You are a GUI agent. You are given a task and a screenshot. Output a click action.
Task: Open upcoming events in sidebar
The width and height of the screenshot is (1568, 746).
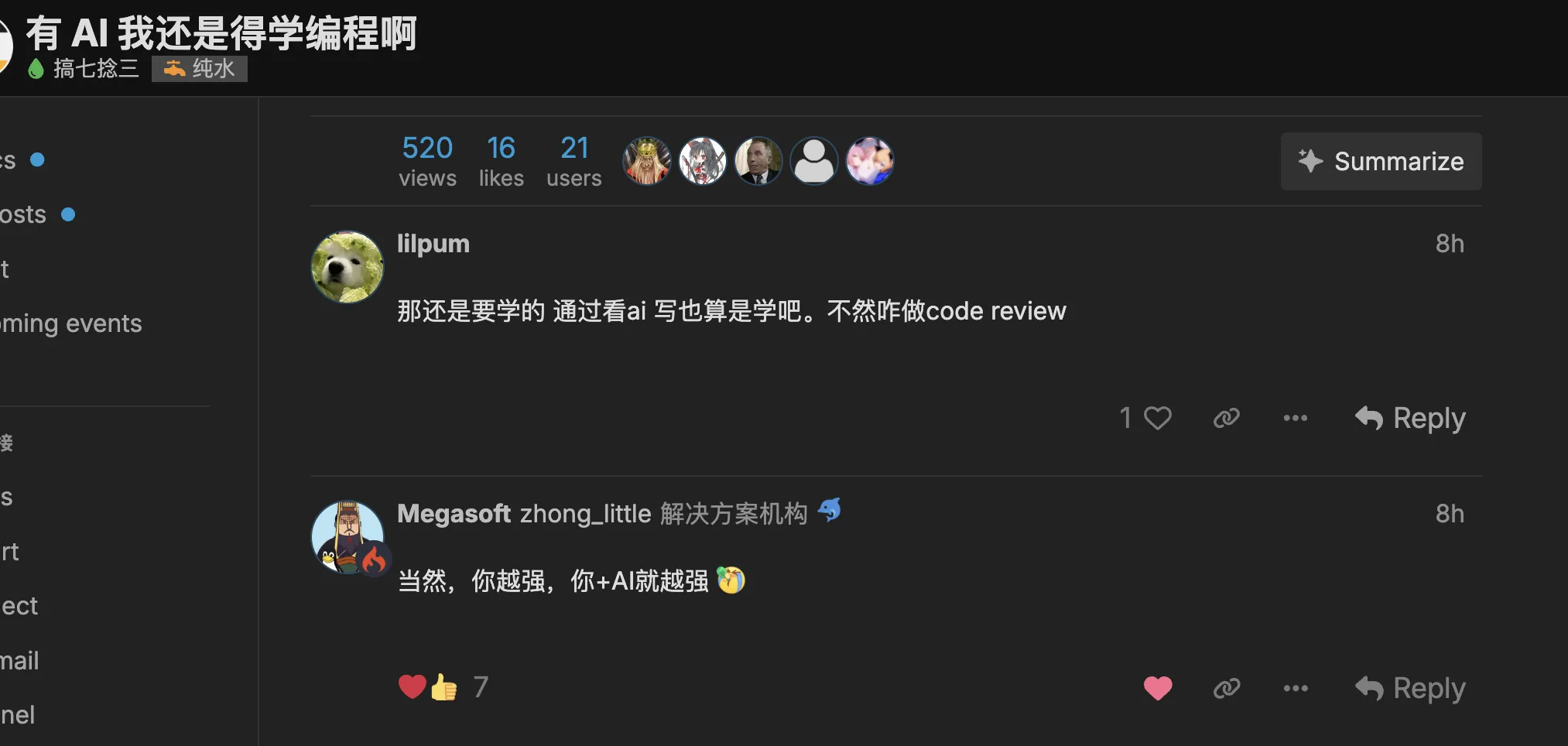point(71,323)
